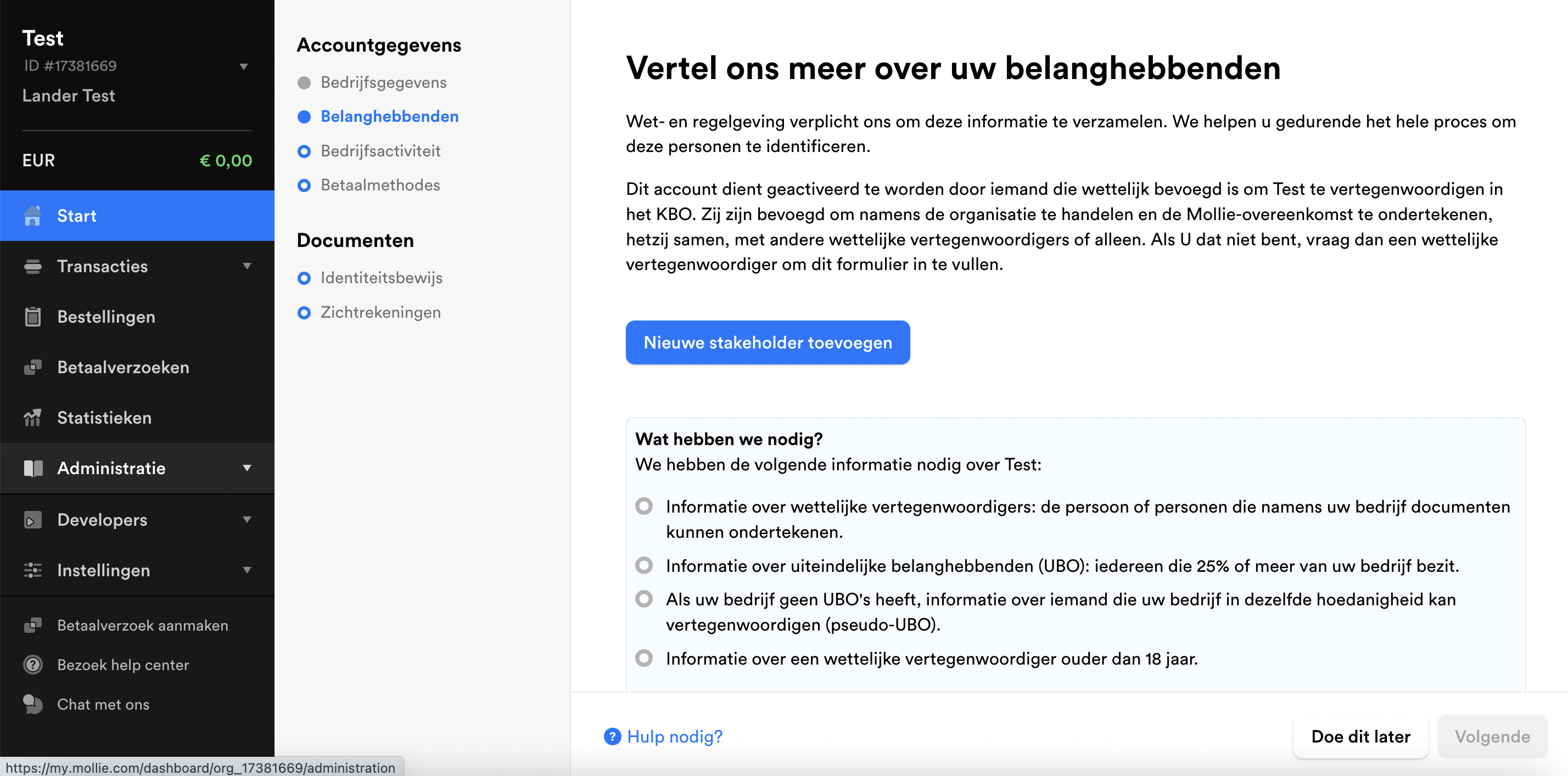This screenshot has height=776, width=1568.
Task: Click Bezoek help center link
Action: point(123,665)
